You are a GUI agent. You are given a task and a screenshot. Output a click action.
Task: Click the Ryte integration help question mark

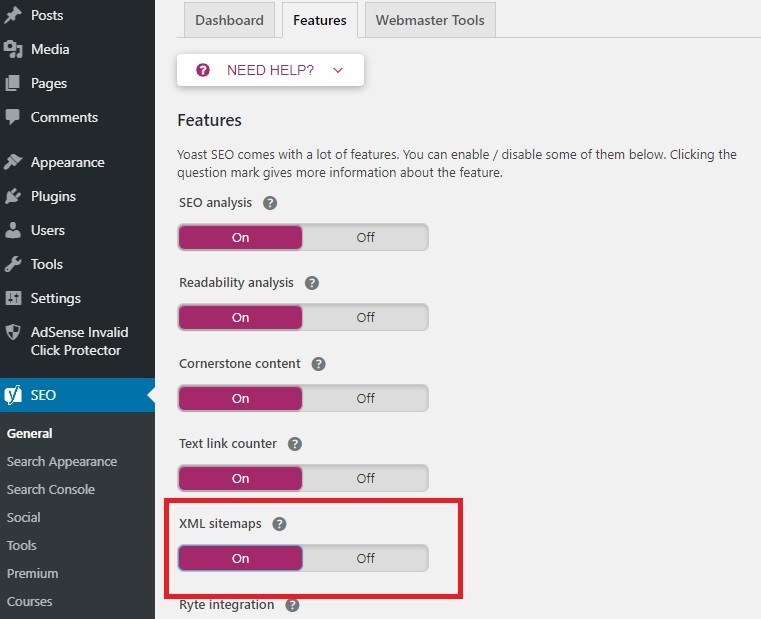point(292,605)
